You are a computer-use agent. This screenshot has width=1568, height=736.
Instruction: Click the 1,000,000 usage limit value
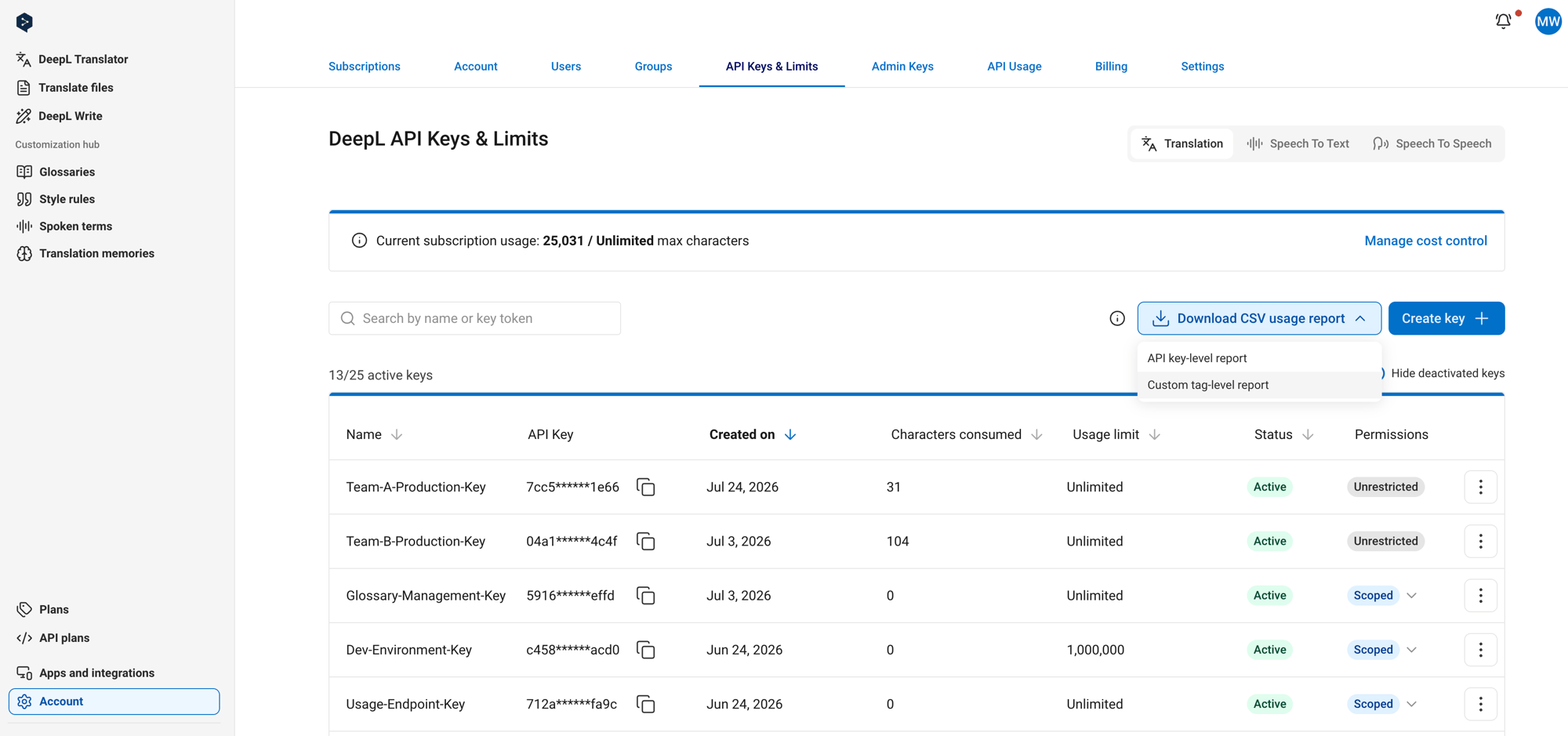[1095, 650]
